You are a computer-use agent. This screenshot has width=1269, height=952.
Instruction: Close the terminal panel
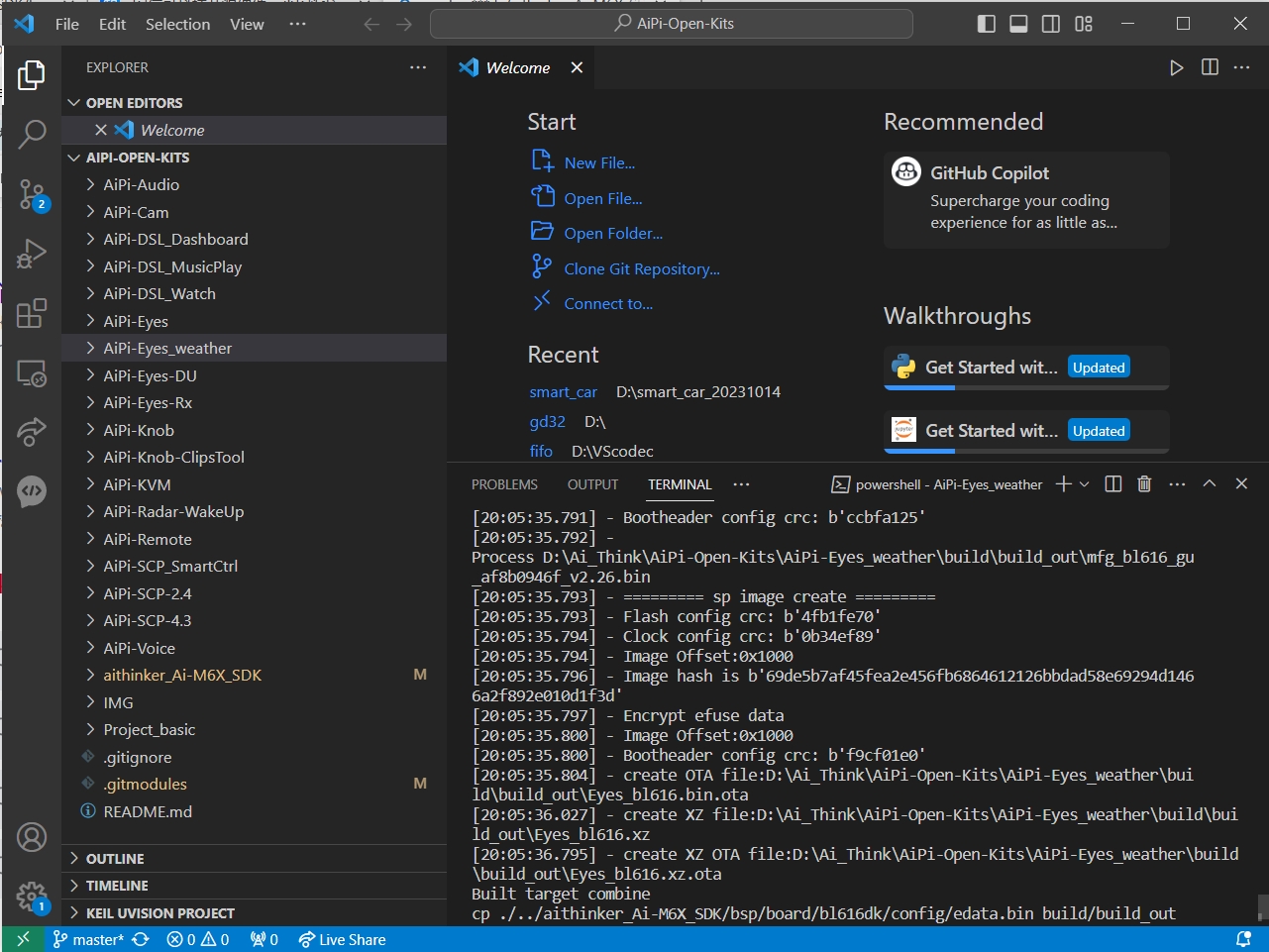1241,483
